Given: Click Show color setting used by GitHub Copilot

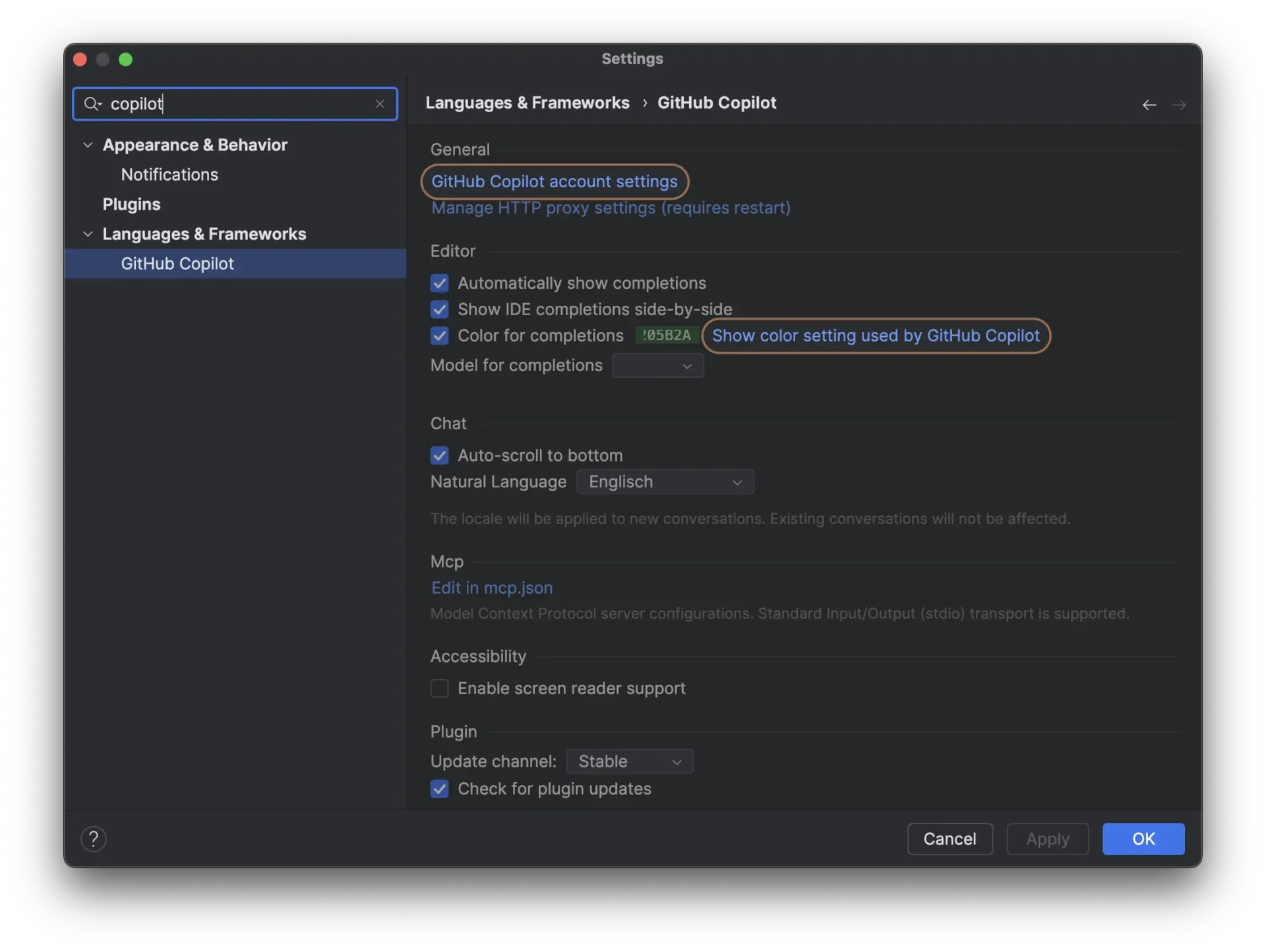Looking at the screenshot, I should click(876, 336).
